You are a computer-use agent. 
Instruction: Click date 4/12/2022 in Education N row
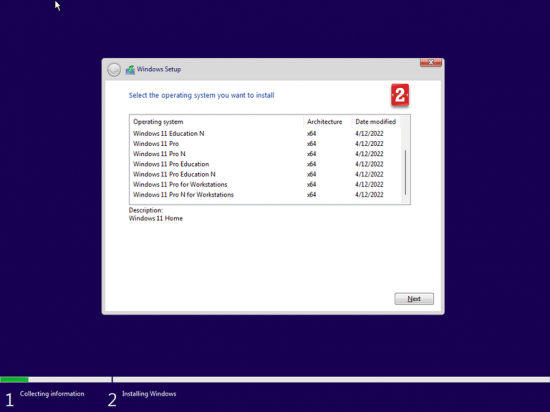369,134
